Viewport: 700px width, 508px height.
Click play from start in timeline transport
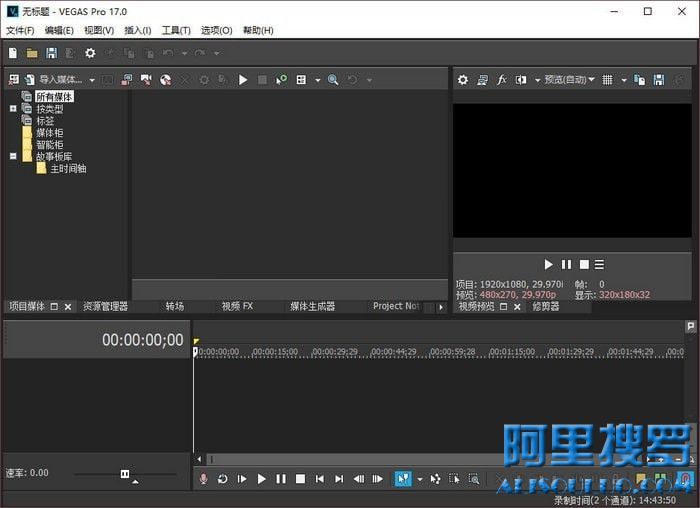242,479
